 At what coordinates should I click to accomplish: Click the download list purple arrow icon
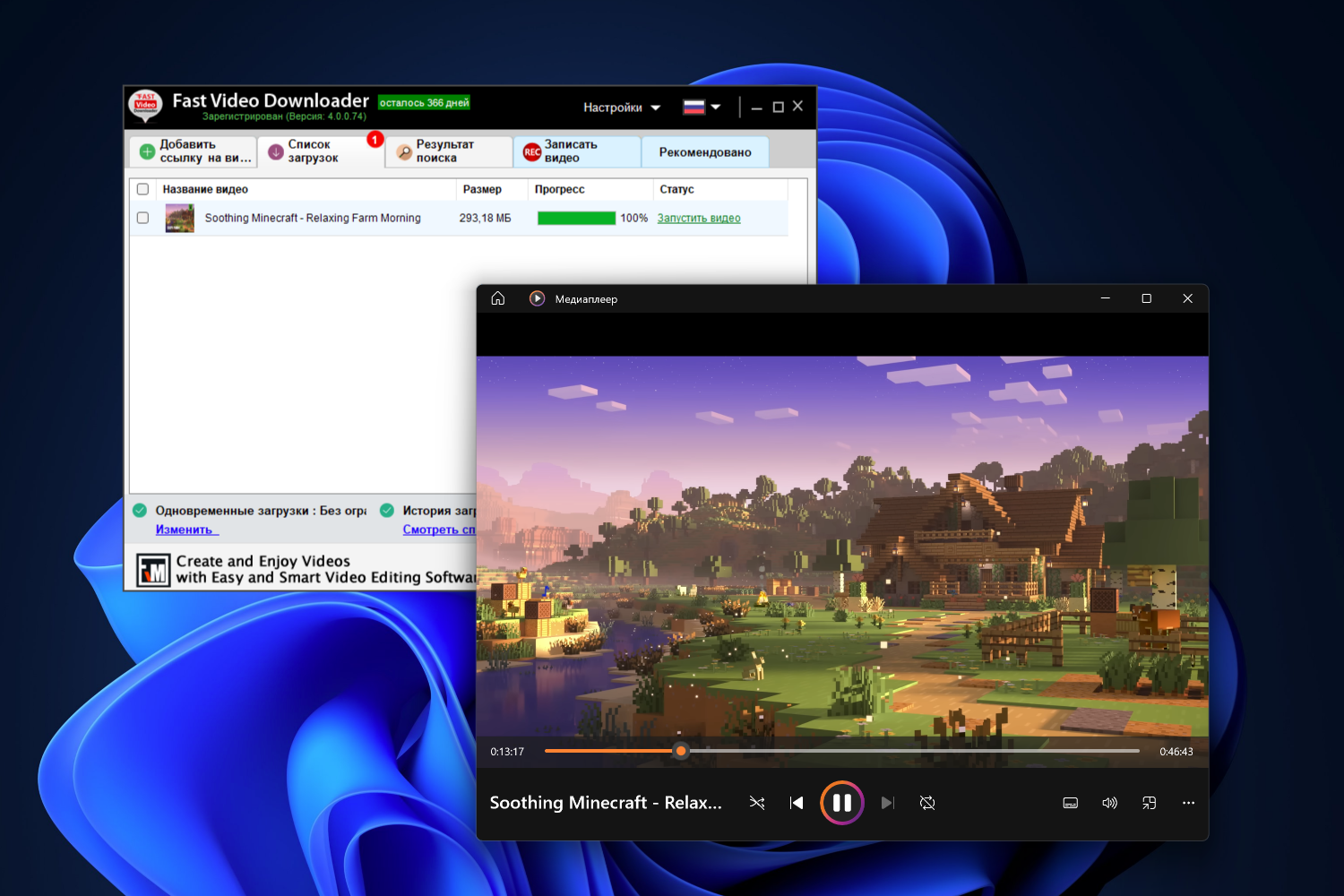point(276,152)
